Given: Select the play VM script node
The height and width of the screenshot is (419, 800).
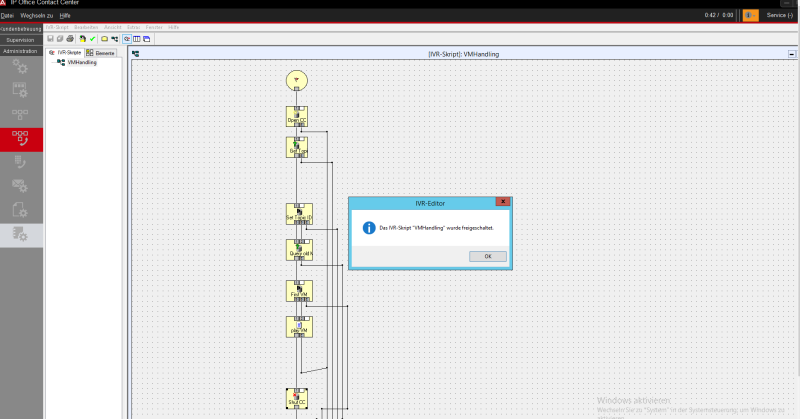Looking at the screenshot, I should pyautogui.click(x=299, y=327).
